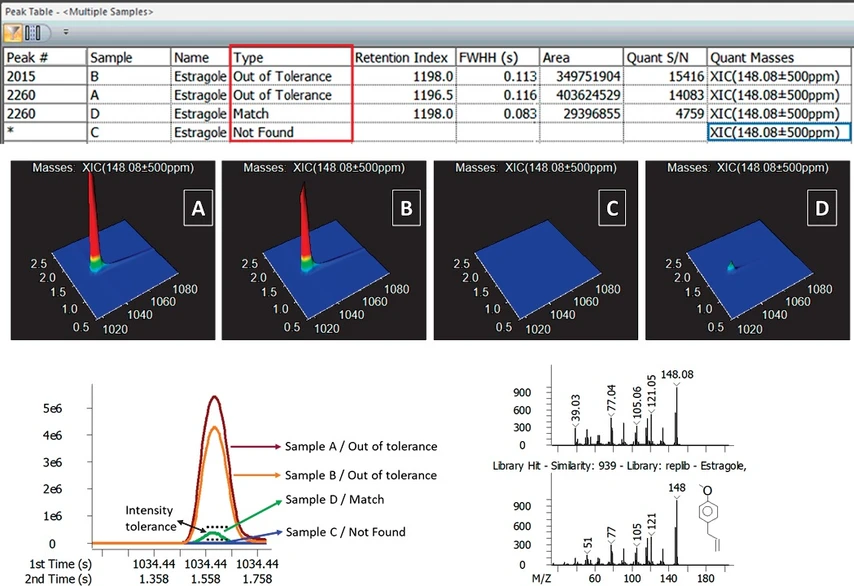Open the toolbar customize dropdown arrow

coord(65,32)
